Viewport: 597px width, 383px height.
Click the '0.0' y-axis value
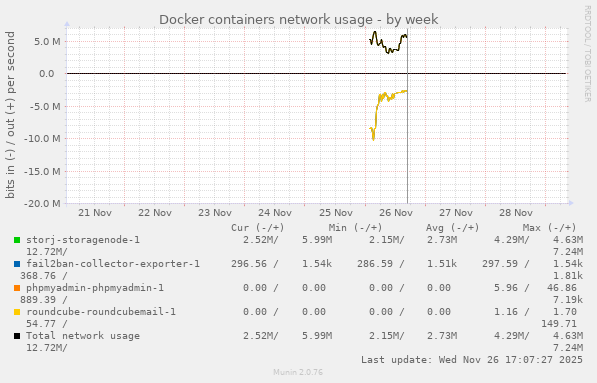[47, 74]
